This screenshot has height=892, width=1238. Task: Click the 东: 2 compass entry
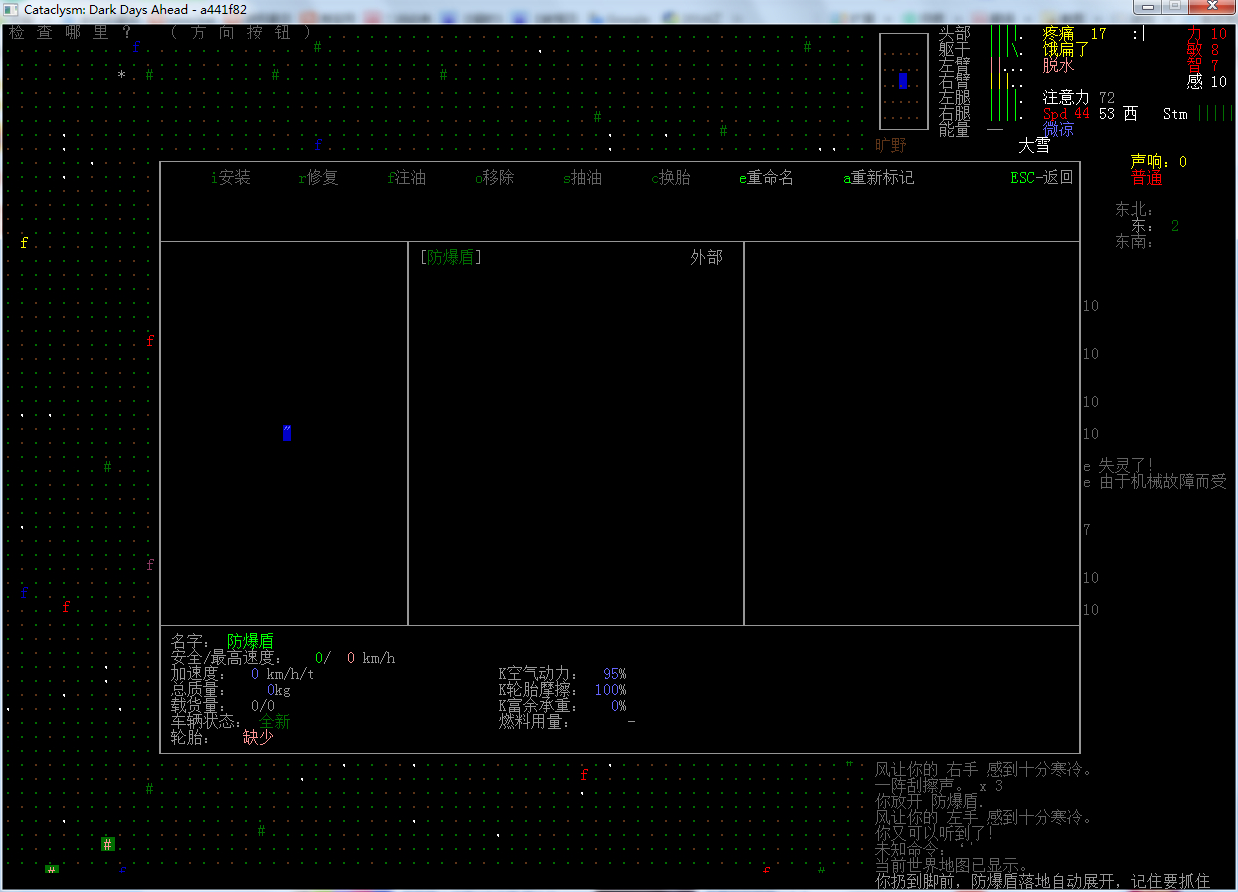(1155, 226)
